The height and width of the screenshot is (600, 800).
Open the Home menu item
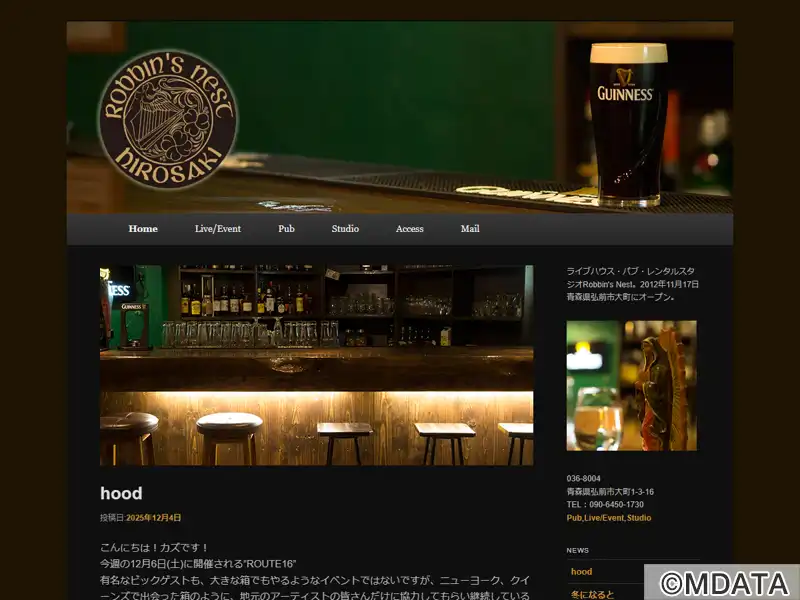pos(143,229)
